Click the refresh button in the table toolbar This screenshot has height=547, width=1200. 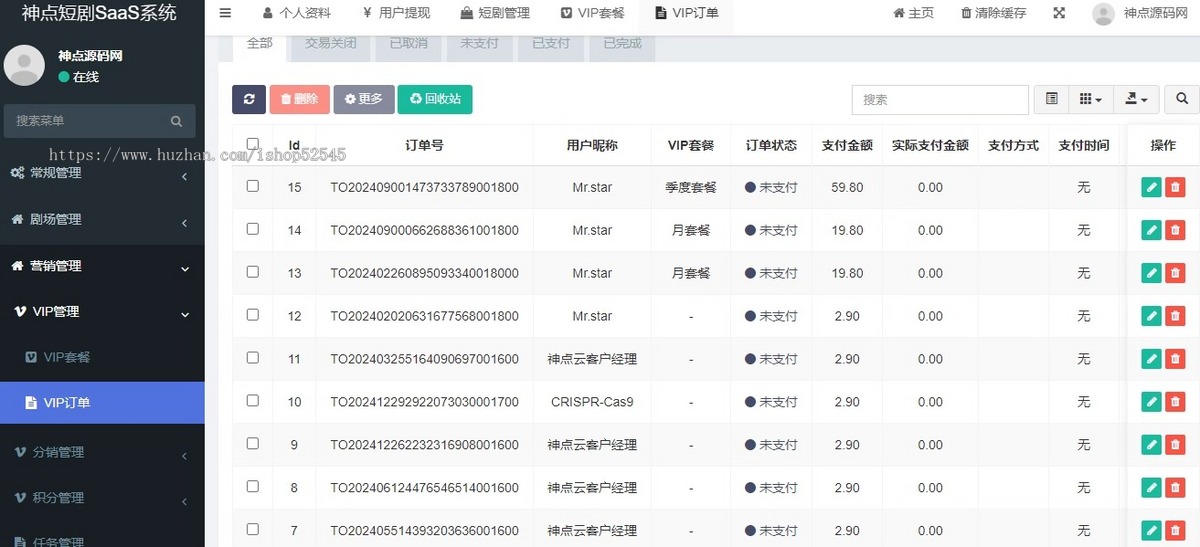249,99
